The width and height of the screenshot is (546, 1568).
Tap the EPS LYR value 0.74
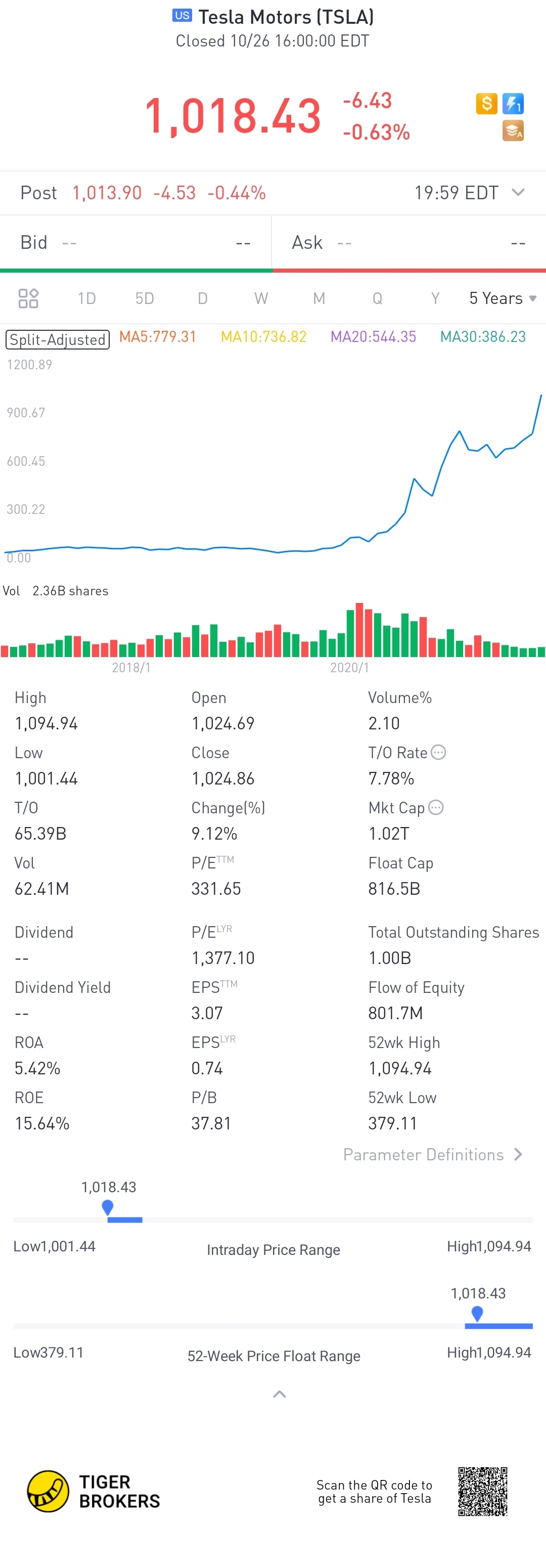click(x=207, y=1068)
